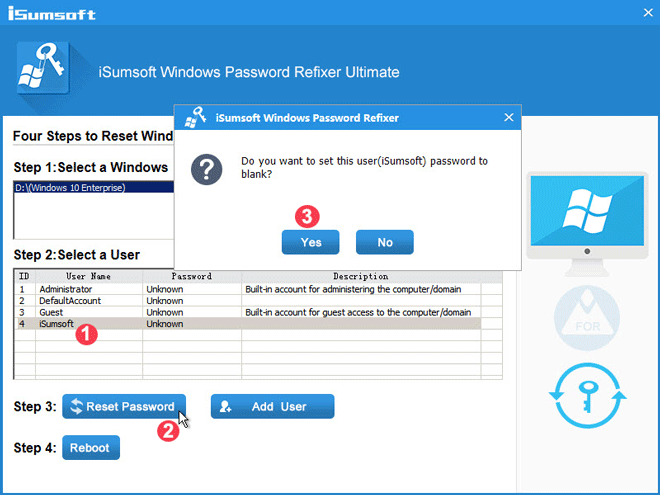Select the iSumsoft user row
This screenshot has width=660, height=495.
[x=248, y=324]
